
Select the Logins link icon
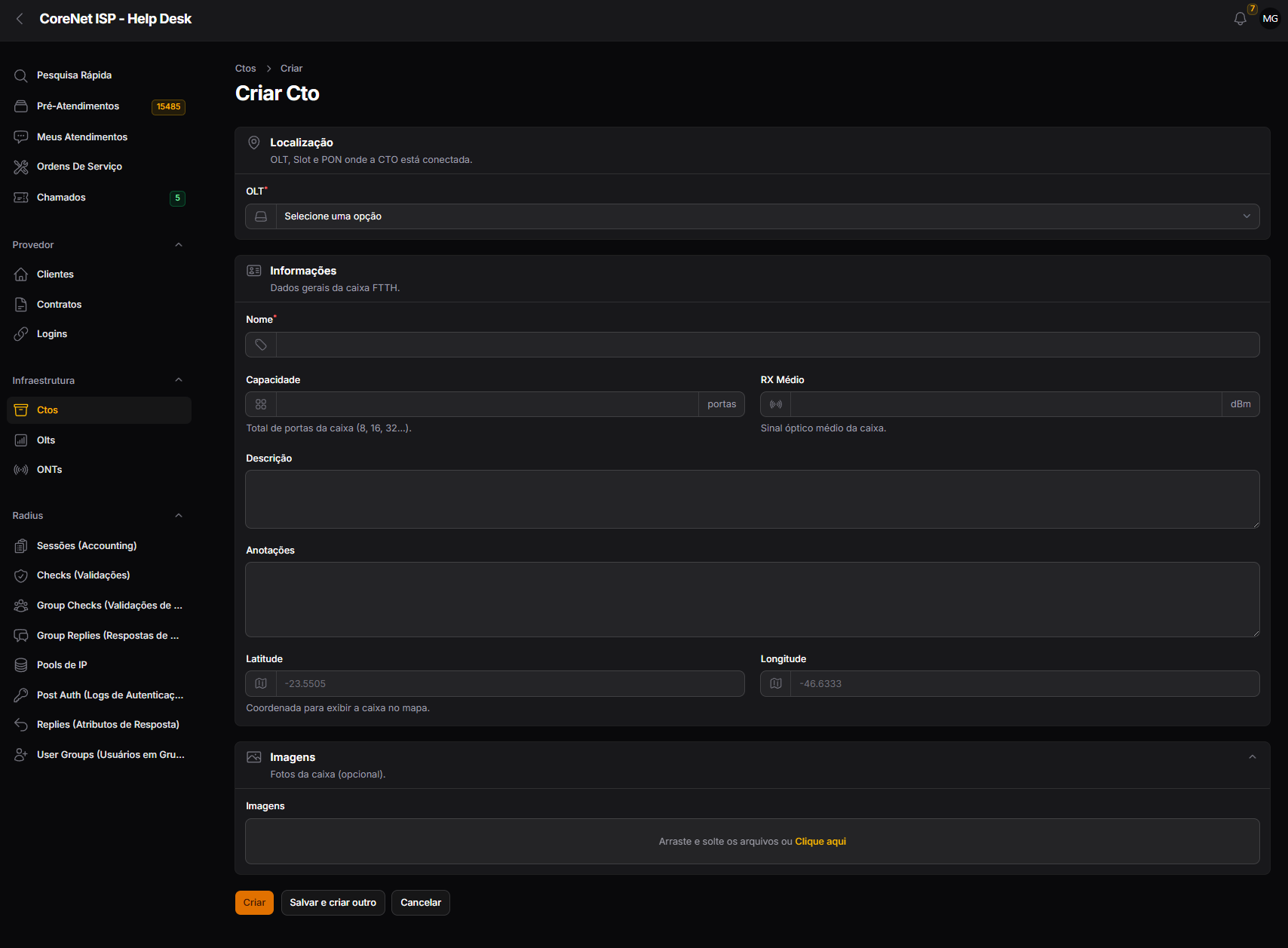(x=21, y=334)
